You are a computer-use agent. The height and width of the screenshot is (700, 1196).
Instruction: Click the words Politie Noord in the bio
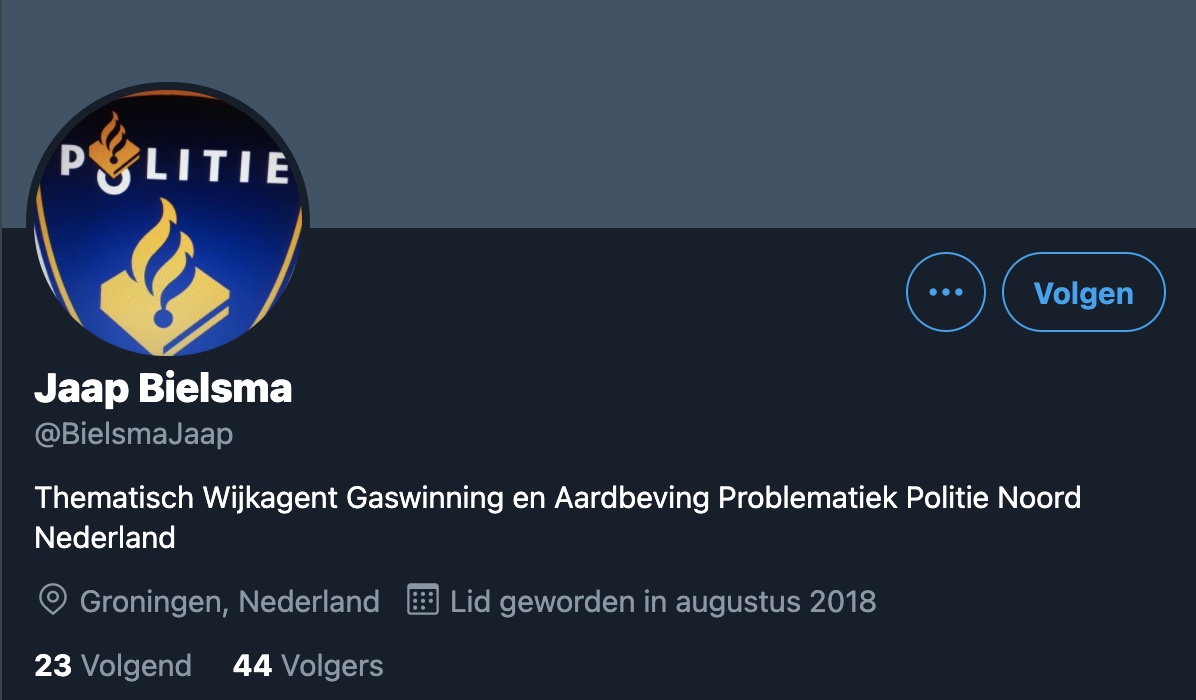click(993, 498)
